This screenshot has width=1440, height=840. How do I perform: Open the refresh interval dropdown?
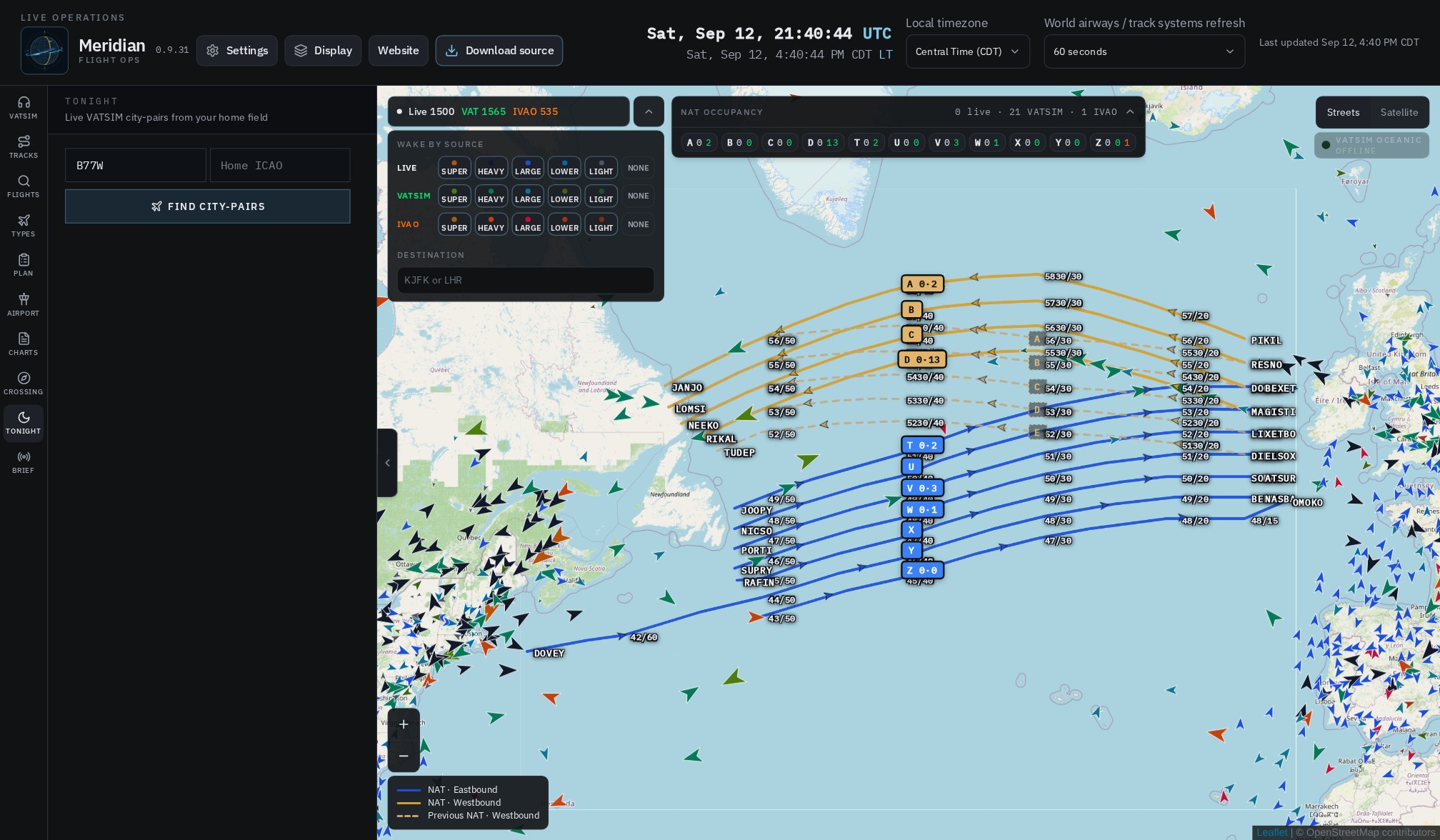[x=1144, y=51]
